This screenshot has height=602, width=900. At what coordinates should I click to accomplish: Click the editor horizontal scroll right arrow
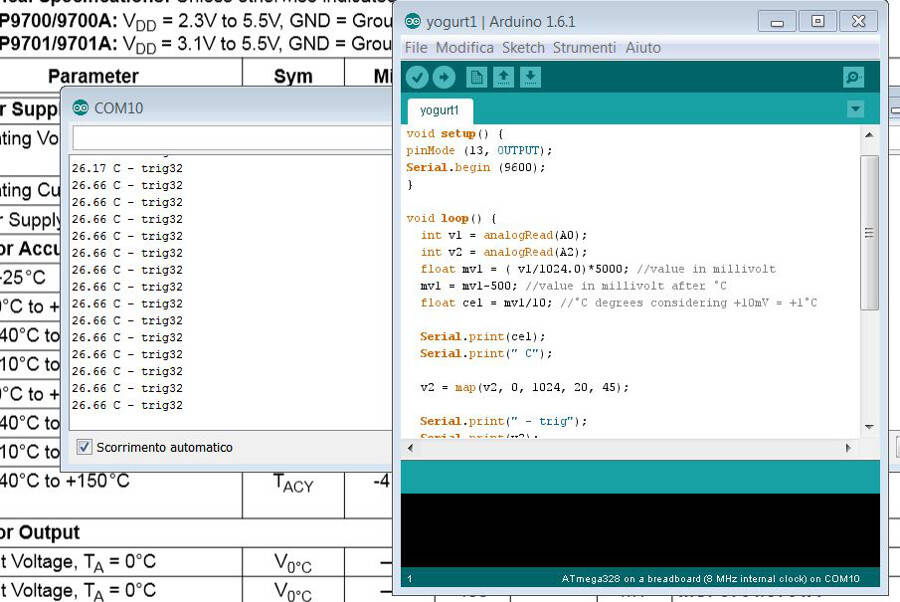click(848, 448)
